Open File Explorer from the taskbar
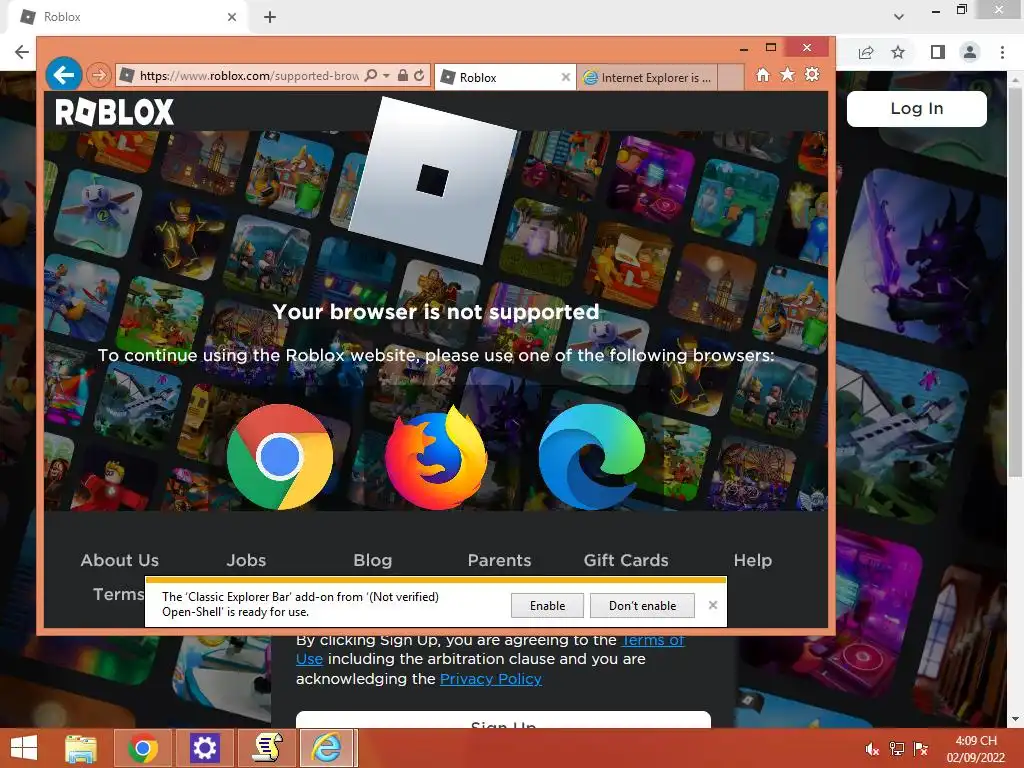Screen dimensions: 1024x768 click(x=81, y=748)
